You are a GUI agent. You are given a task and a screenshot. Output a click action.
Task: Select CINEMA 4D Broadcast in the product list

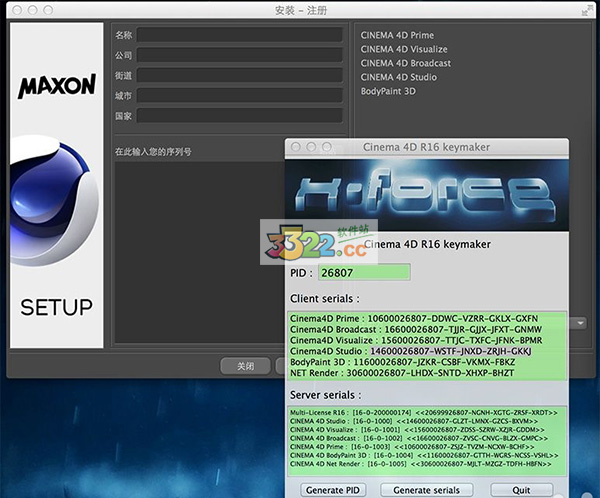point(406,63)
